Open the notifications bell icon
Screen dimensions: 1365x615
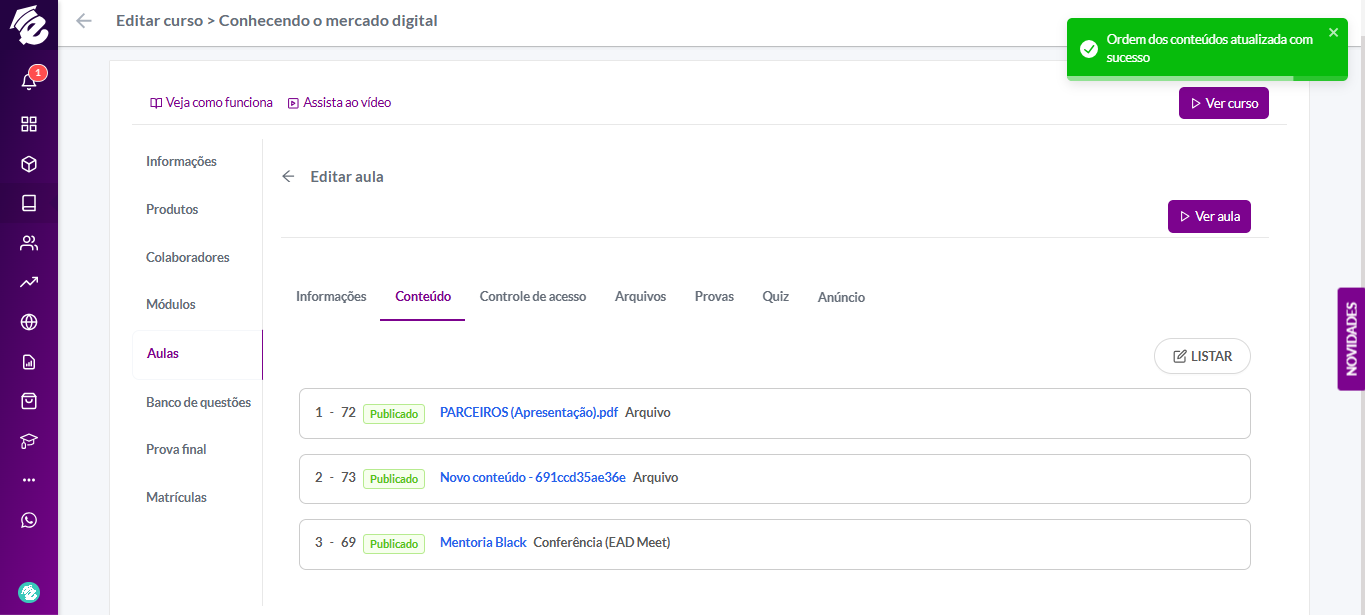point(29,81)
